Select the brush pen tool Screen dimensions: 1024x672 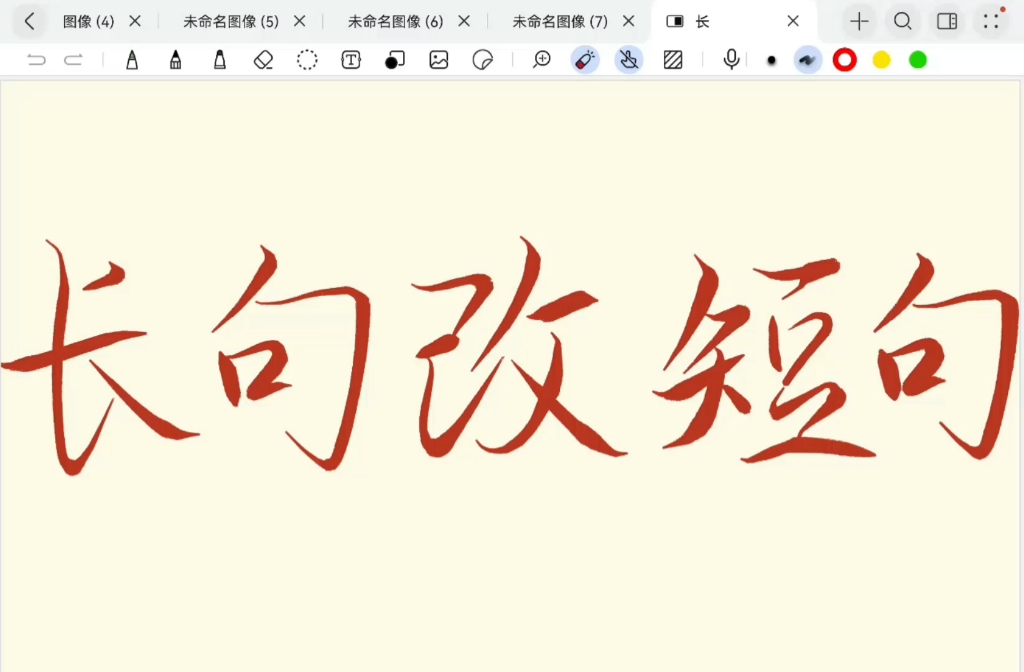176,60
